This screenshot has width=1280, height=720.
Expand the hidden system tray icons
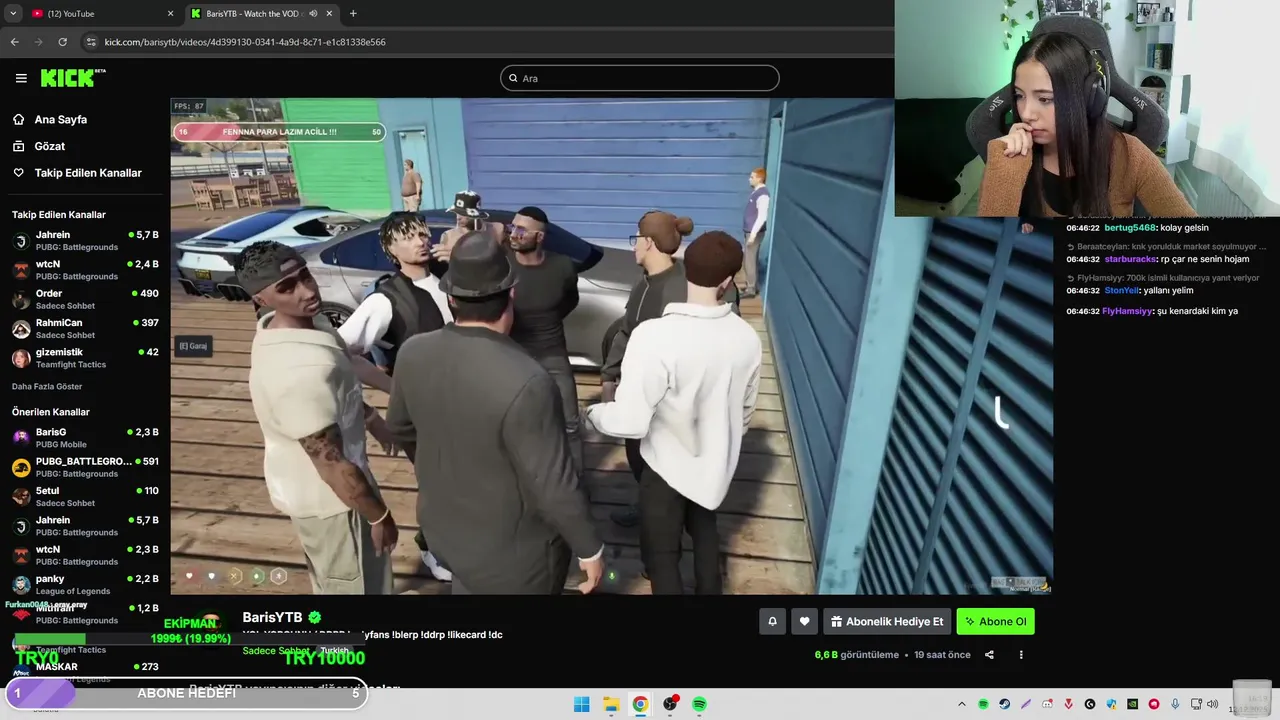click(x=961, y=704)
